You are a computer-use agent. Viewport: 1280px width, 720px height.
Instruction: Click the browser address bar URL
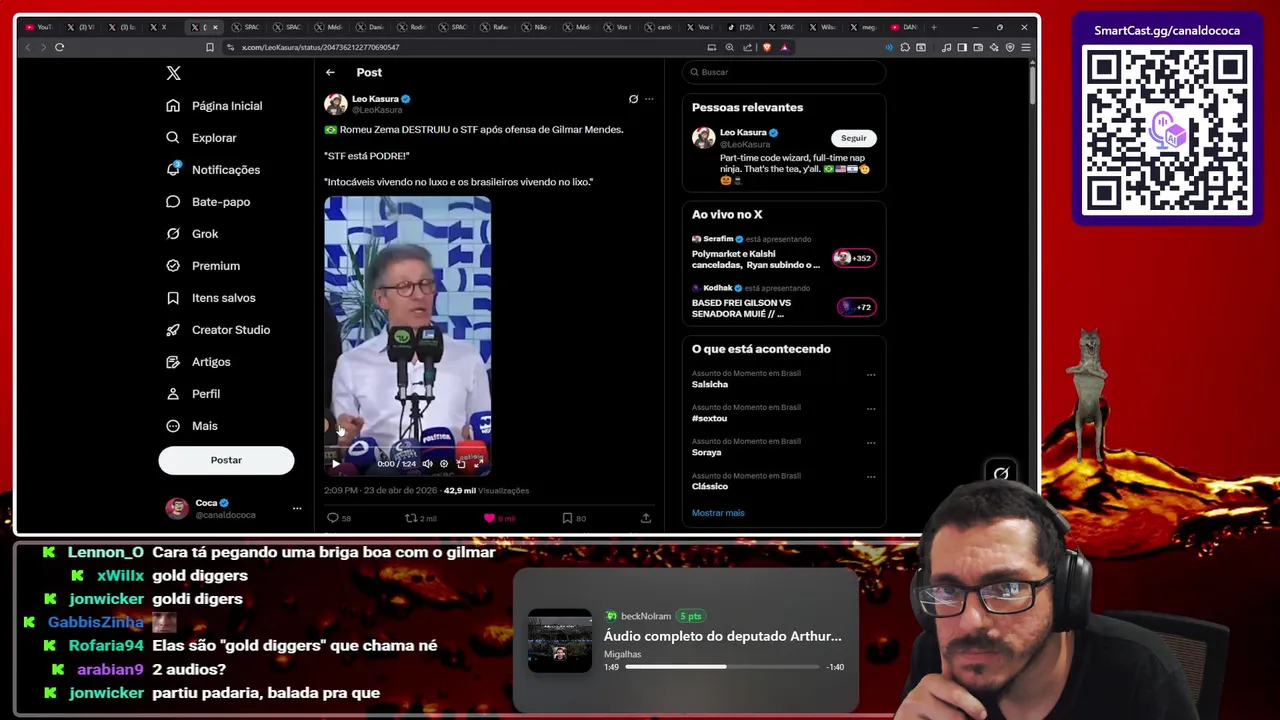tap(320, 47)
